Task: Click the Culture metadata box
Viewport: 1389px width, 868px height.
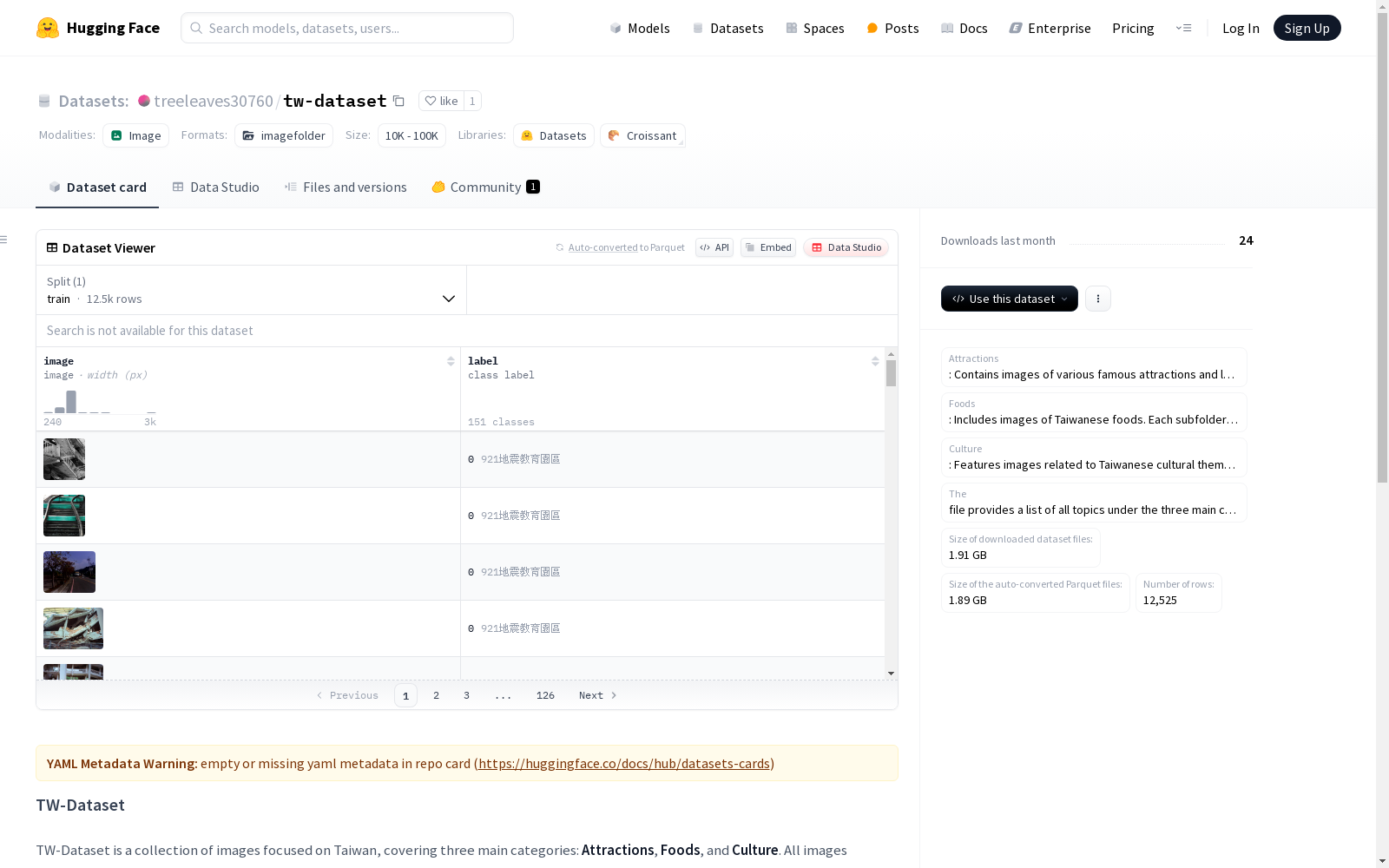Action: [x=1094, y=457]
